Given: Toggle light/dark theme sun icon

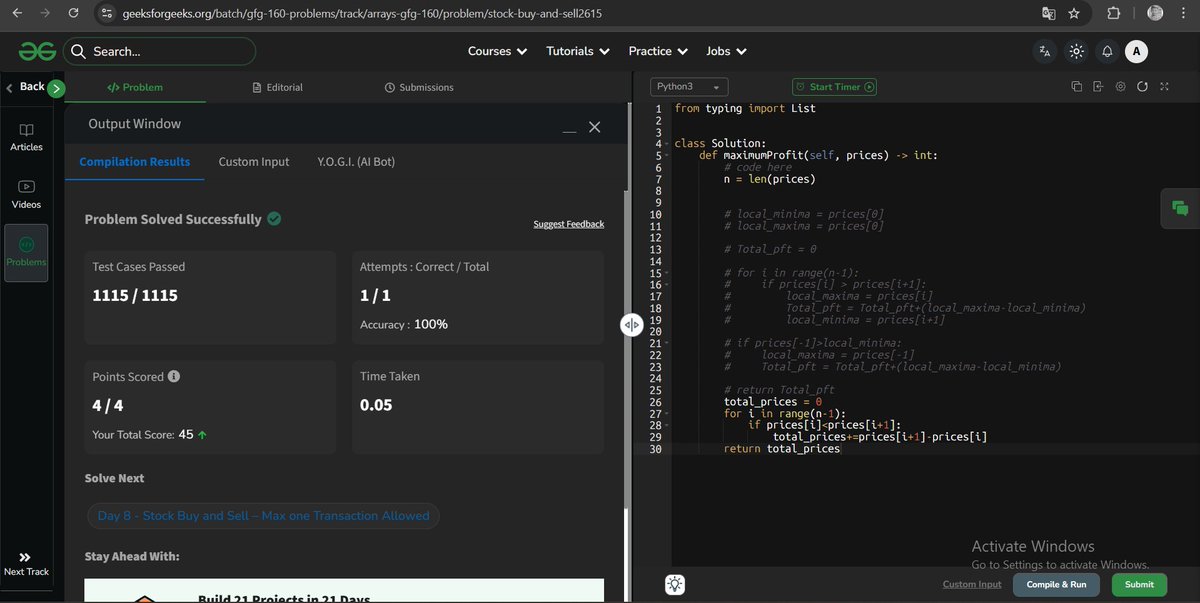Looking at the screenshot, I should pyautogui.click(x=1076, y=51).
